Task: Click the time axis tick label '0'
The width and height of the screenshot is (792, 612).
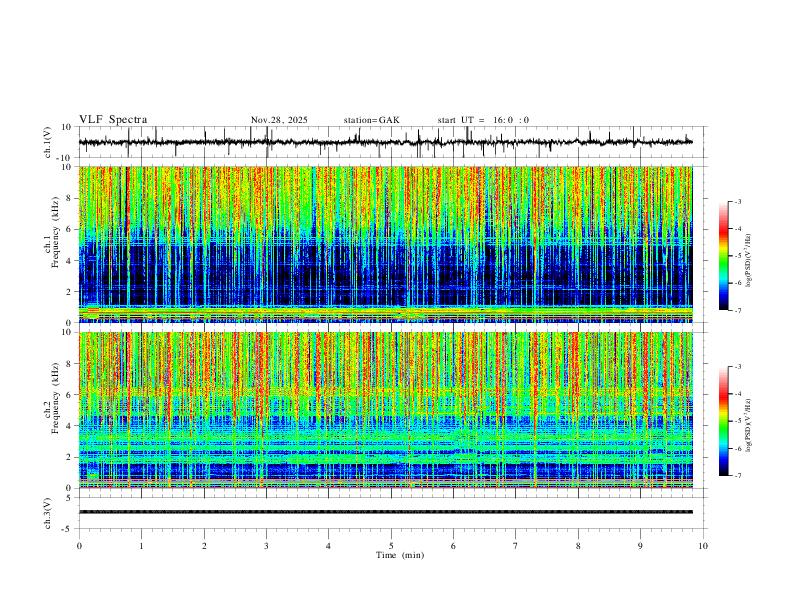Action: click(79, 546)
